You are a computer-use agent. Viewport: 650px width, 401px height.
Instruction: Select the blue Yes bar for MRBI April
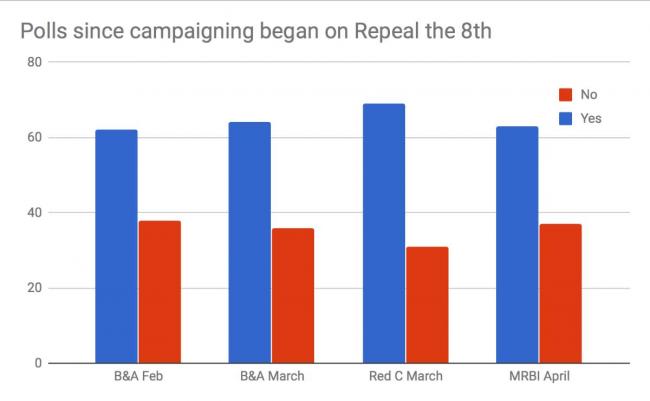pyautogui.click(x=517, y=244)
